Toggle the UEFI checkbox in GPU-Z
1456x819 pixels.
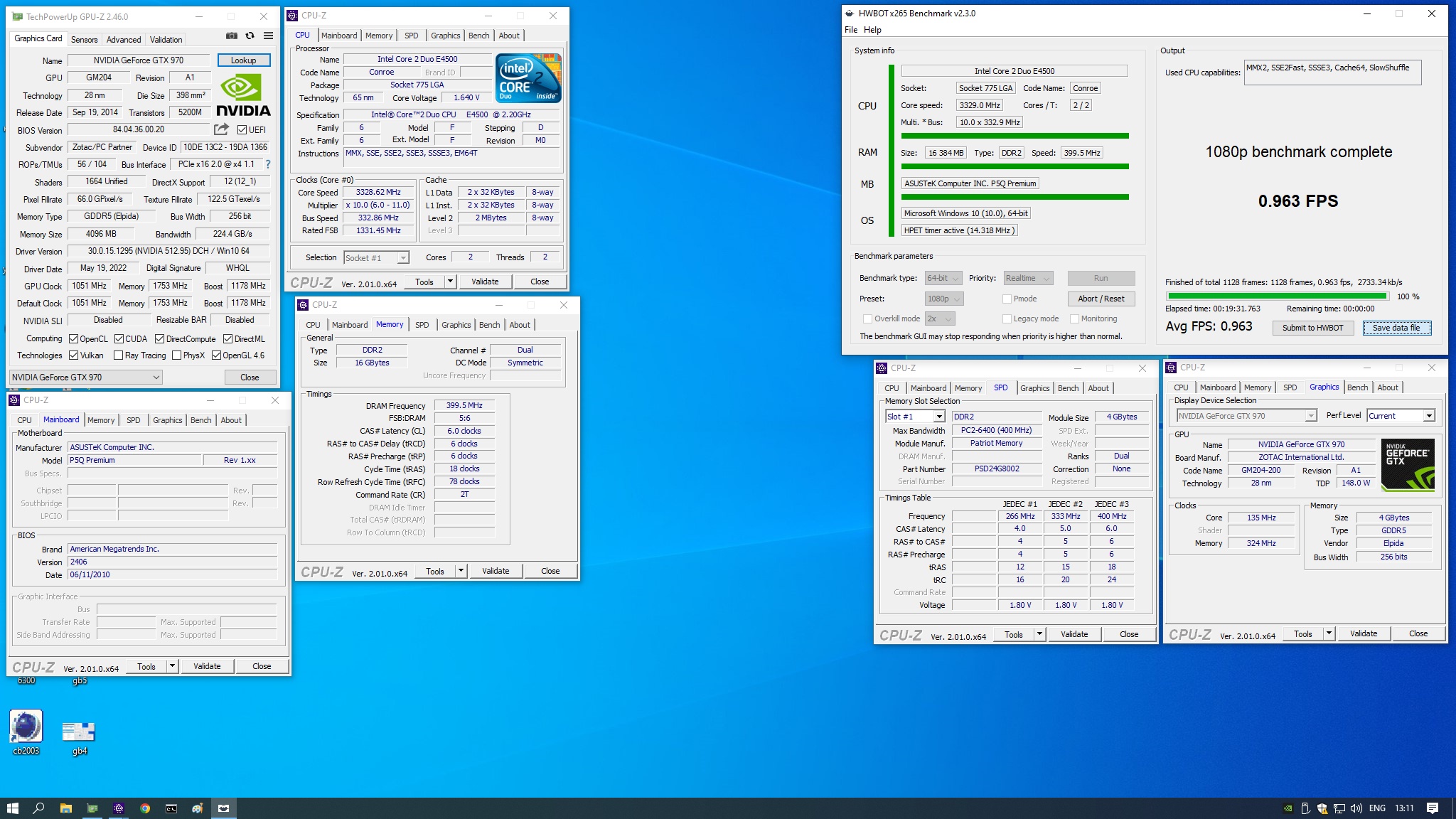point(242,129)
